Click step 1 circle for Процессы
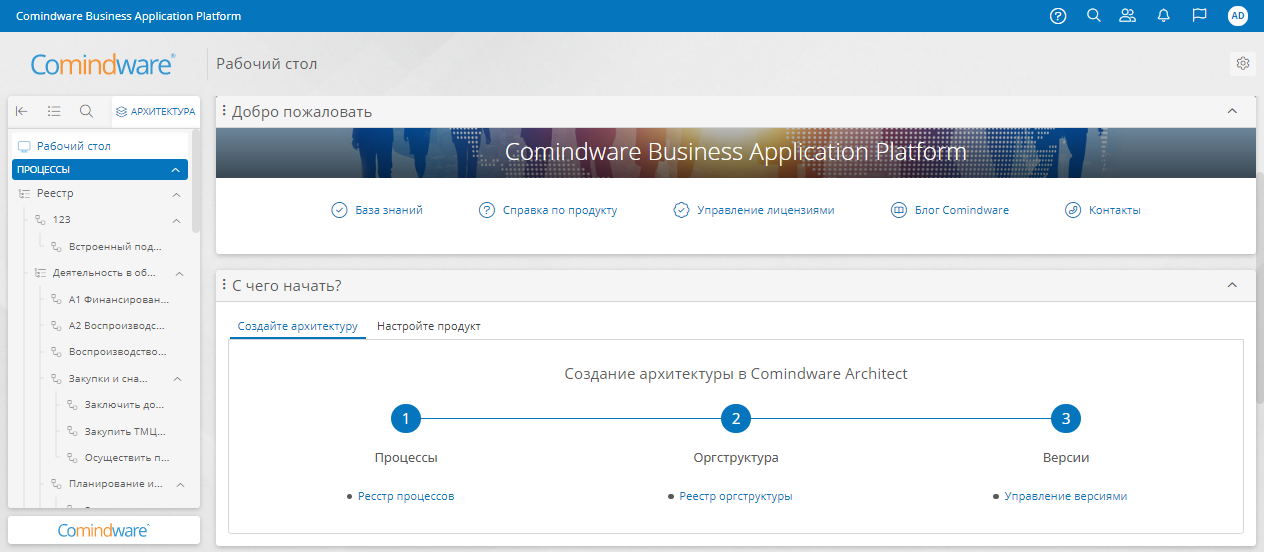1264x552 pixels. pyautogui.click(x=406, y=419)
